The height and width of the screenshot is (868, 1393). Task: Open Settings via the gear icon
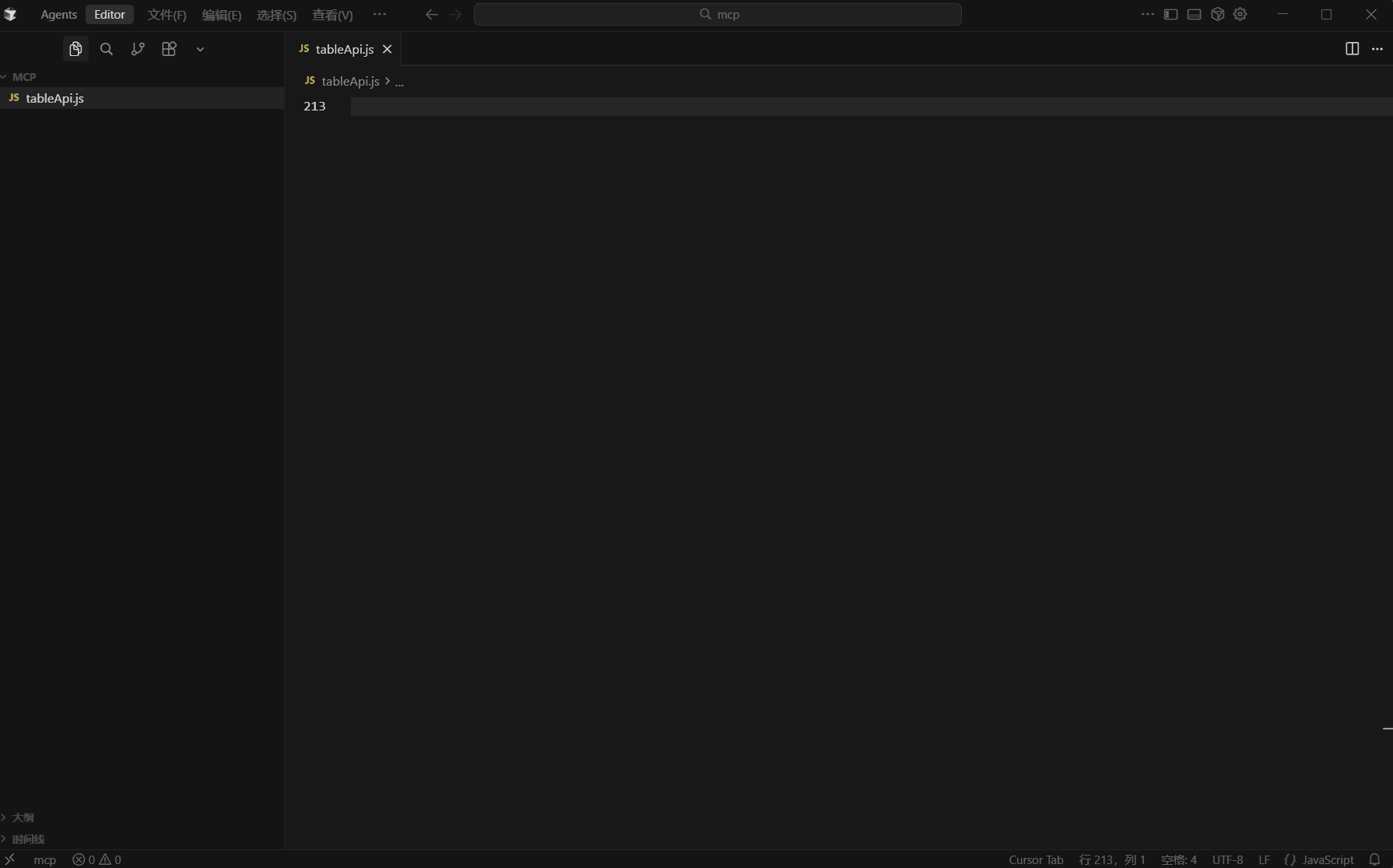pyautogui.click(x=1240, y=14)
